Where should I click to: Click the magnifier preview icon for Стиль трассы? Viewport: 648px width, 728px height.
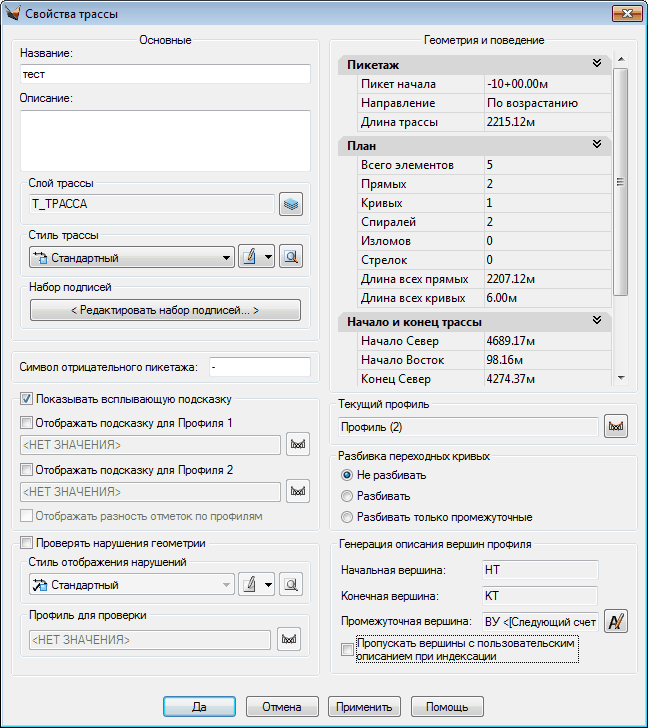click(290, 257)
